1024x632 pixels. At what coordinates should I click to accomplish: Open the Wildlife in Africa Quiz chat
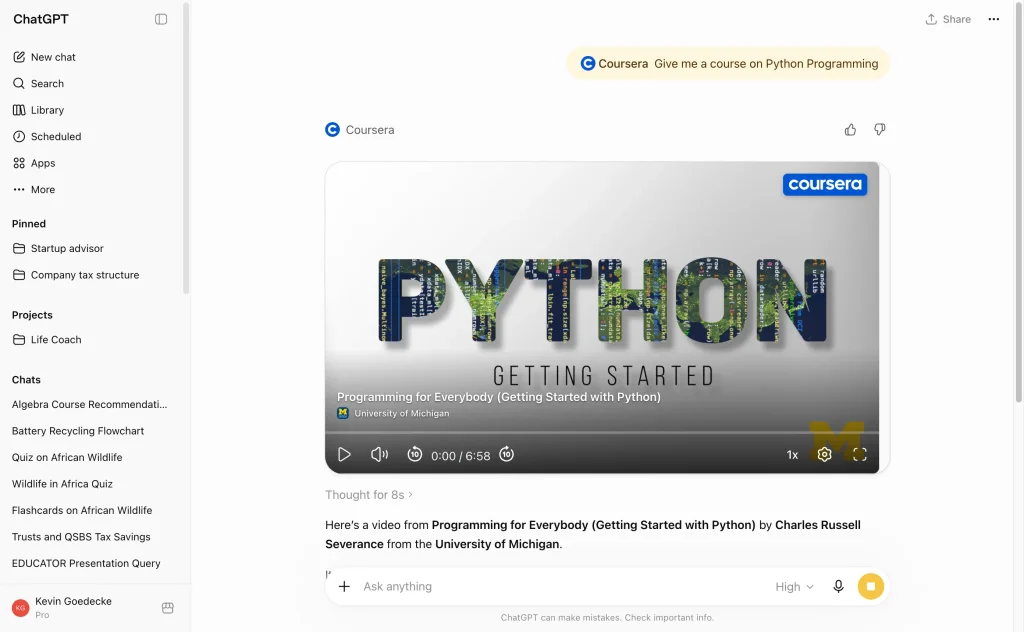(x=62, y=484)
